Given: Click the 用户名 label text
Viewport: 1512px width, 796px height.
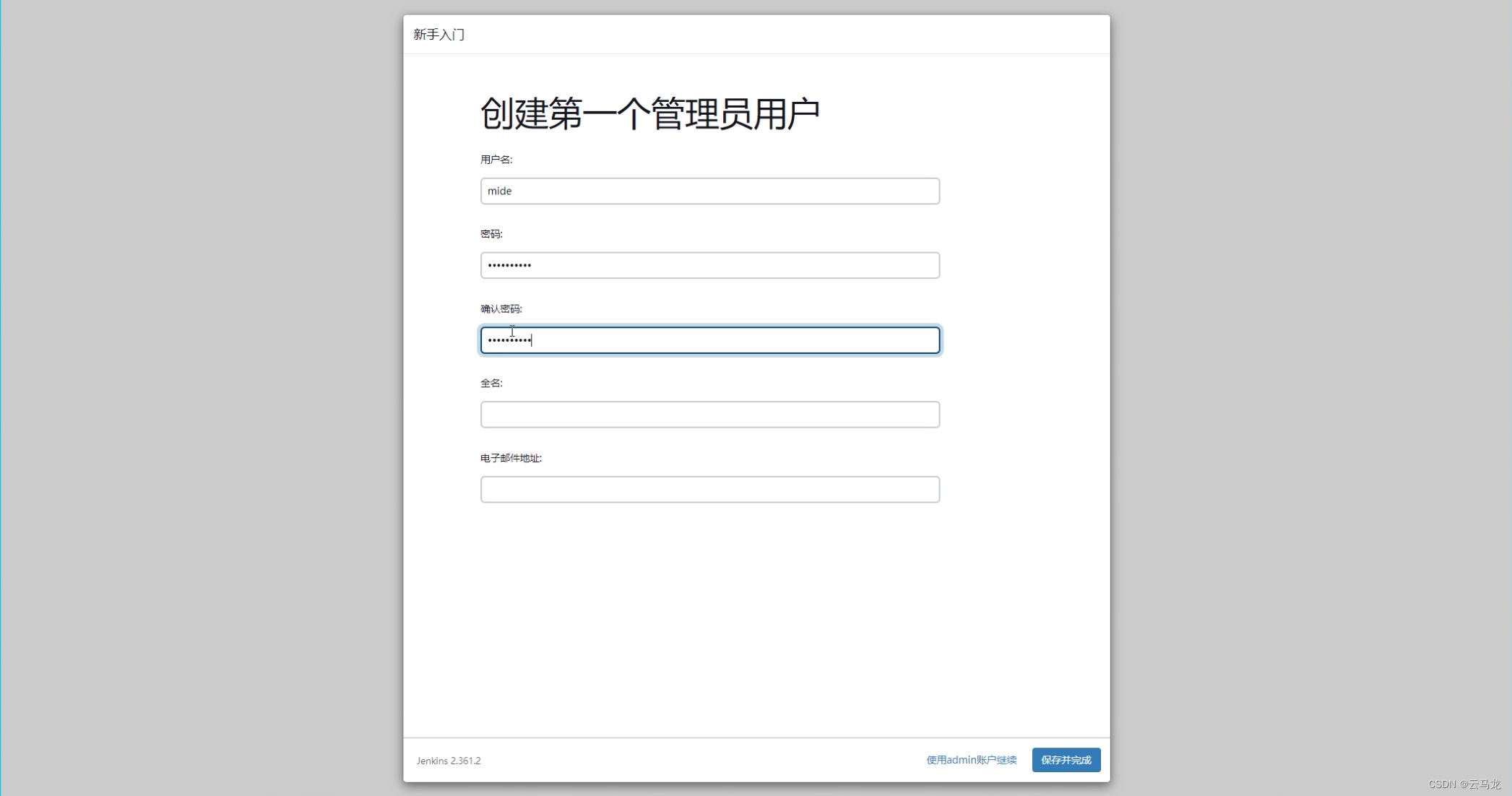Looking at the screenshot, I should [x=496, y=160].
